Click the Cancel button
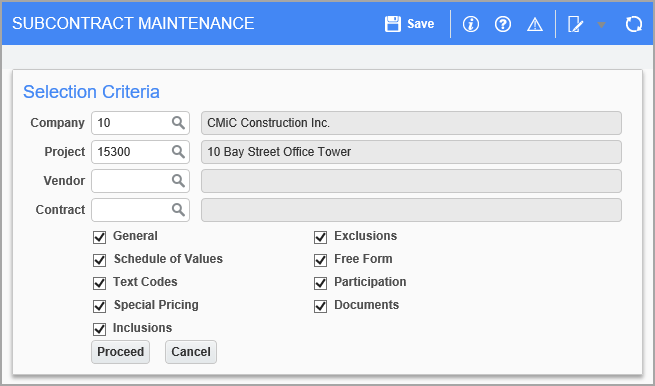 [x=191, y=352]
